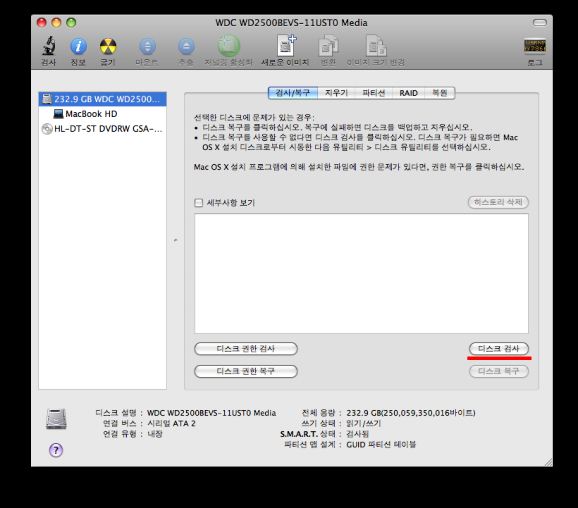578x508 pixels.
Task: Select the MacBook HD volume
Action: pos(102,114)
